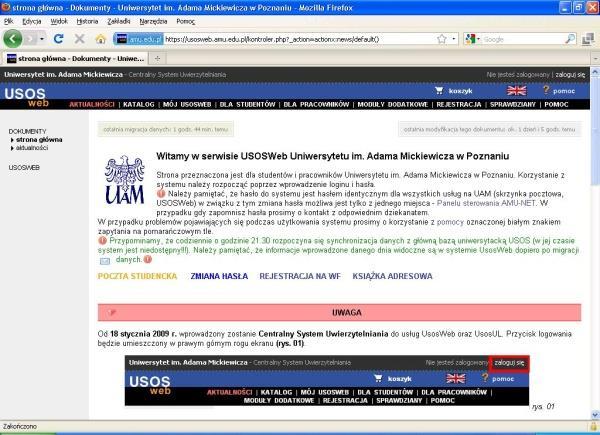Select 'aktualności' in the sidebar

pos(32,148)
